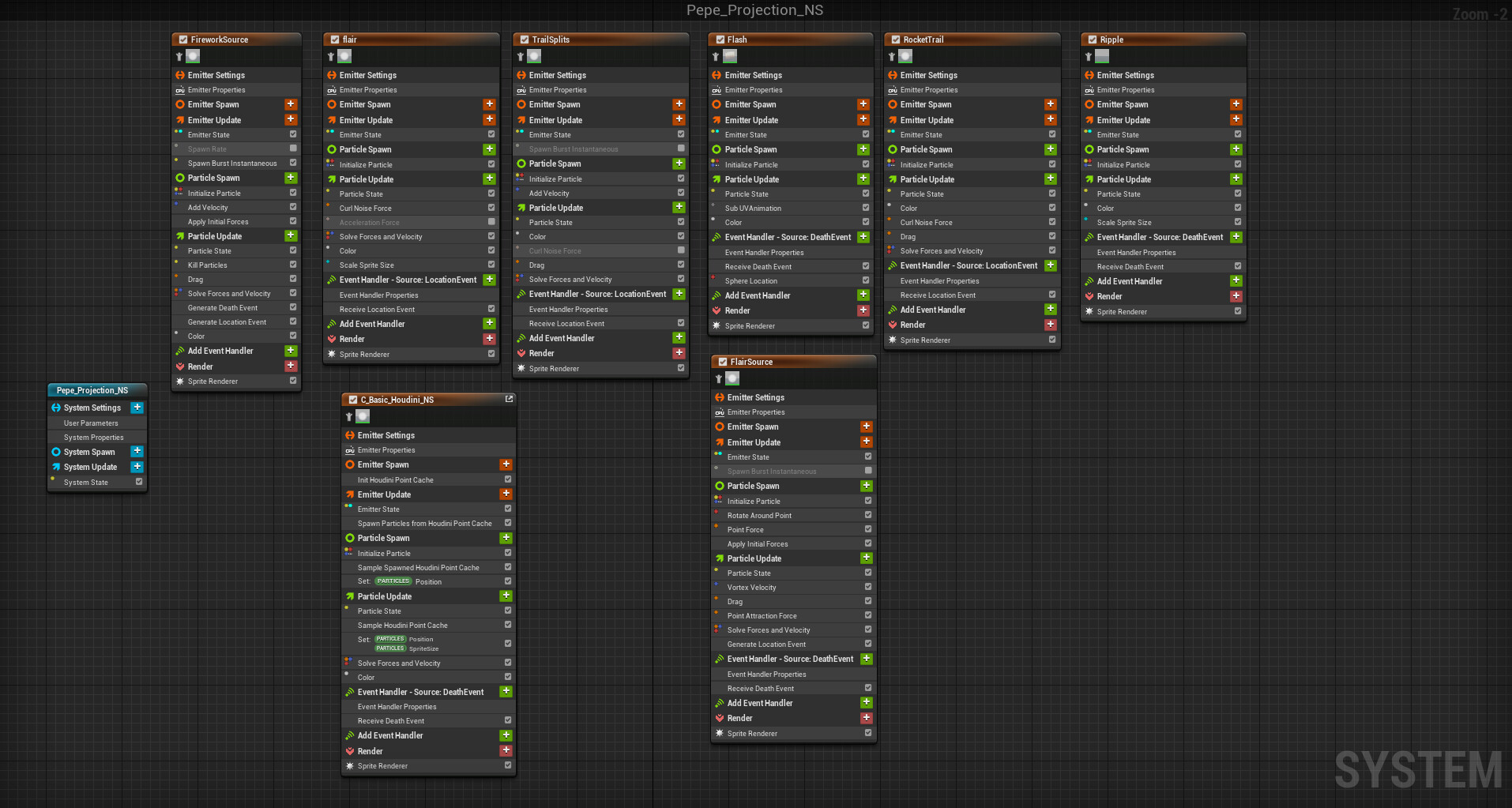
Task: Click the Particle Spawn icon in Flash emitter
Action: click(x=719, y=149)
